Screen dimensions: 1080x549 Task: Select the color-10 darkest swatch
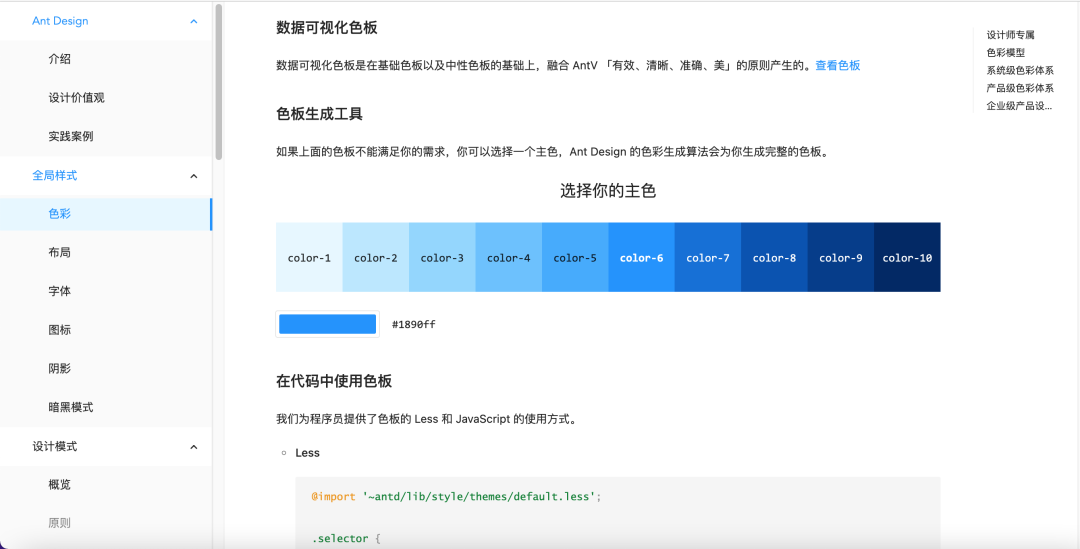907,257
